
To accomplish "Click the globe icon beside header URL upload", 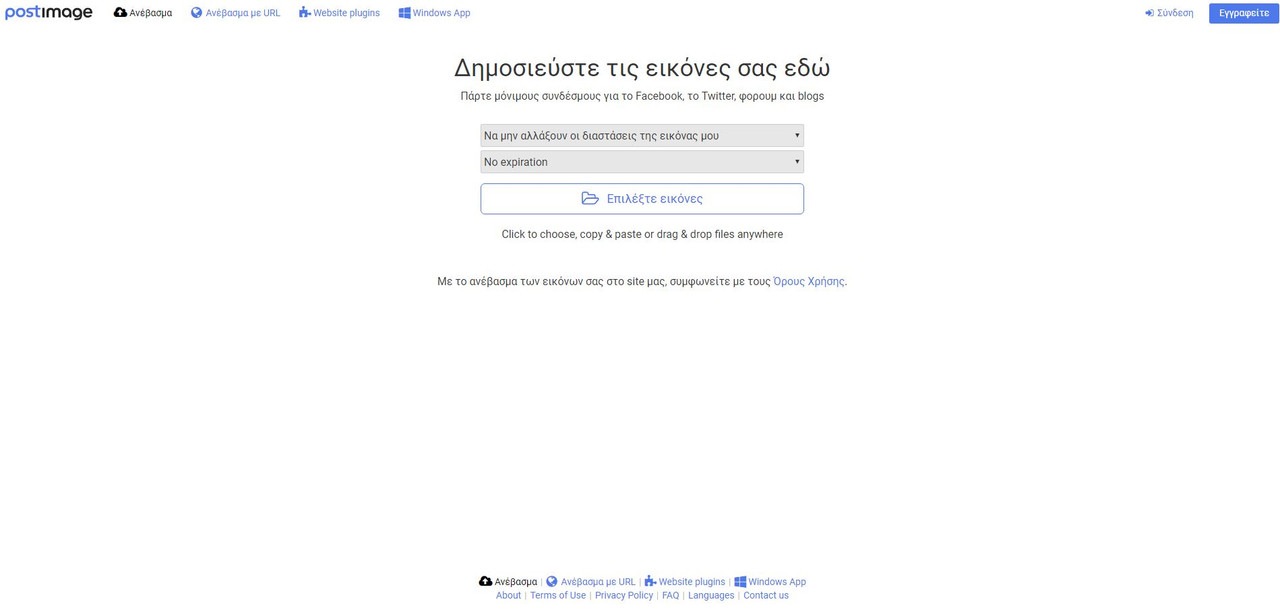I will tap(197, 13).
